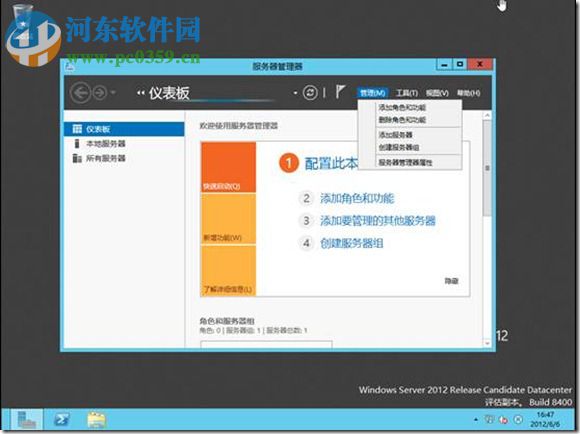Open the step 3 添加要管理的其他服务器 link

pyautogui.click(x=378, y=221)
